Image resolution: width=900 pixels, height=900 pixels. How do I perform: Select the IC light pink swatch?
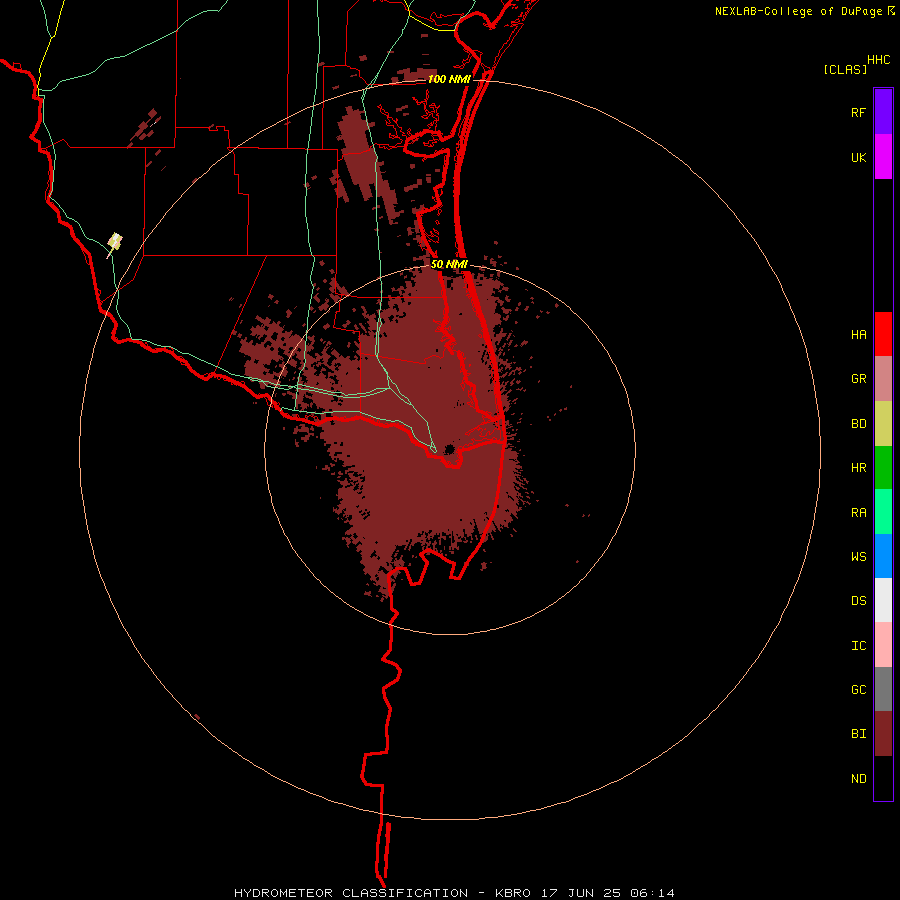click(x=883, y=645)
